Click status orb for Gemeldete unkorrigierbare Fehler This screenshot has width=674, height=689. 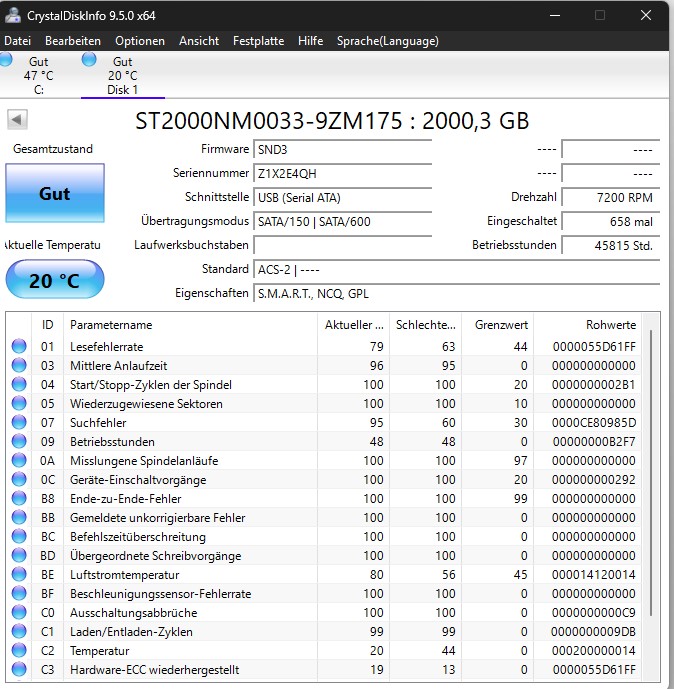point(19,517)
